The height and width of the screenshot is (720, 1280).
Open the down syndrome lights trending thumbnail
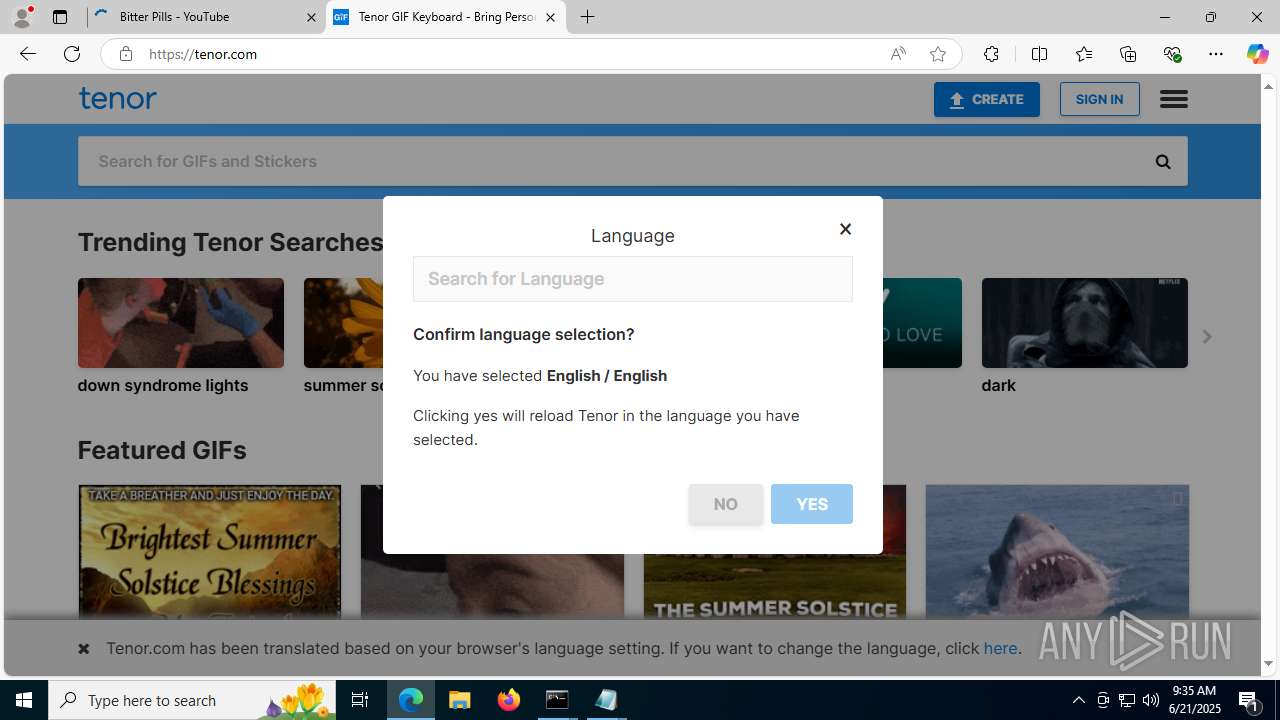coord(180,323)
